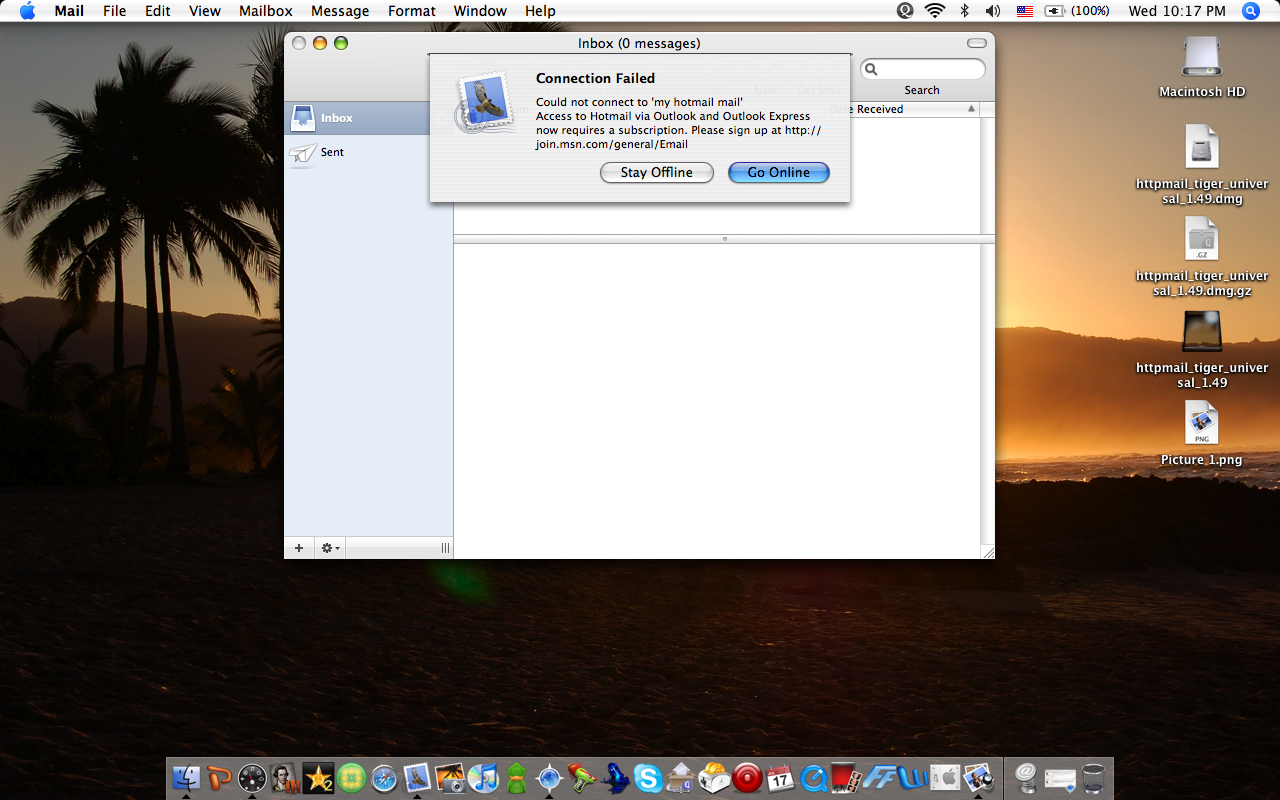Launch iCal from the Dock

point(780,778)
